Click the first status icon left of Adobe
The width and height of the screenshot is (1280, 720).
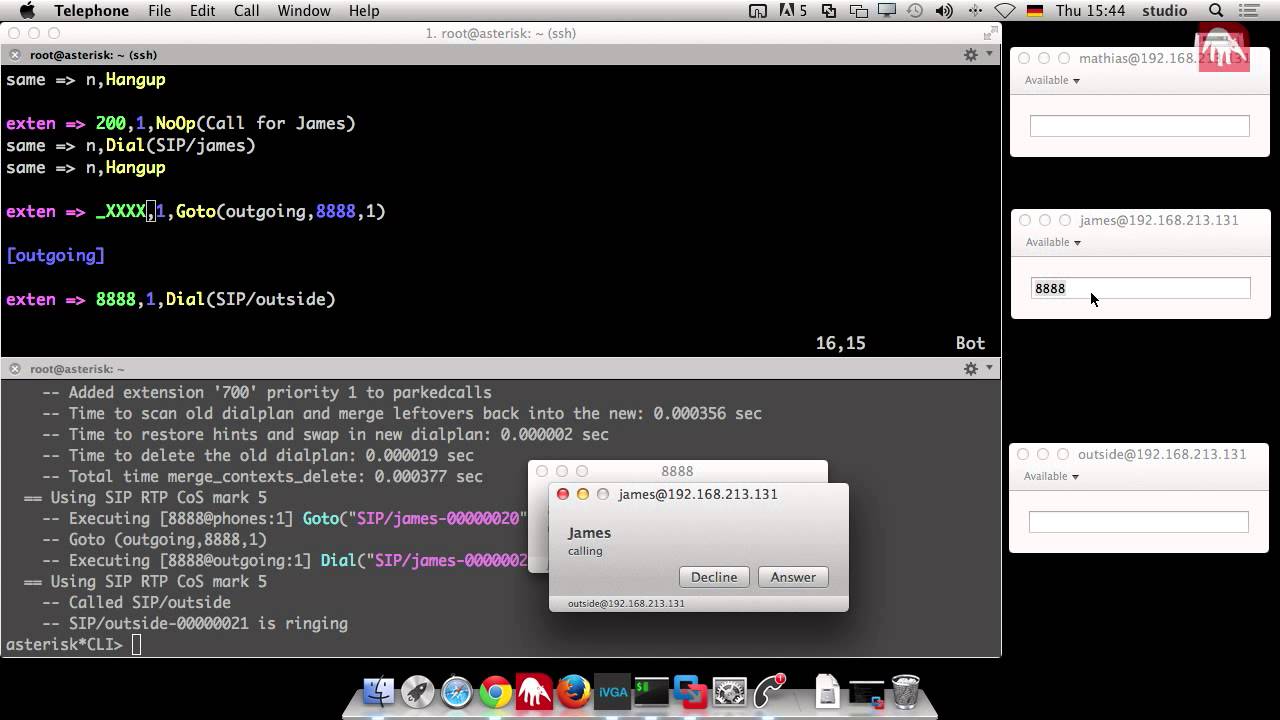coord(758,11)
